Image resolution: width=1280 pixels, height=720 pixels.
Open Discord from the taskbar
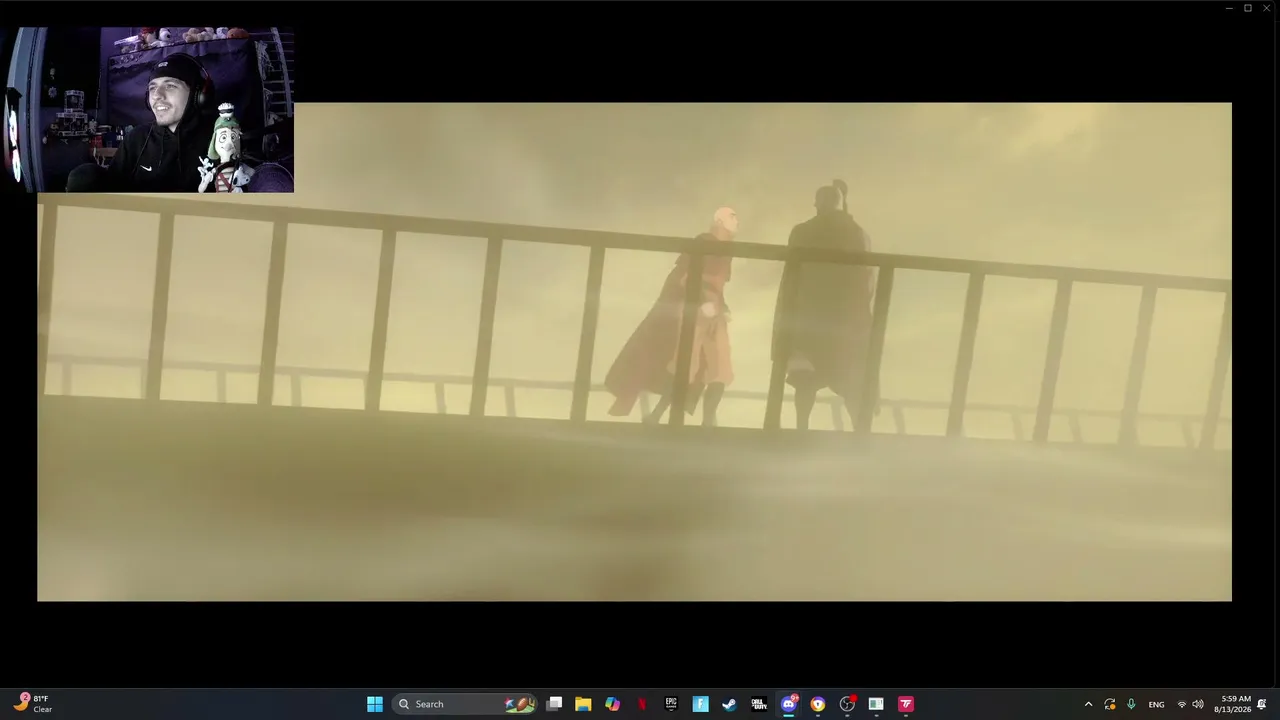click(789, 704)
